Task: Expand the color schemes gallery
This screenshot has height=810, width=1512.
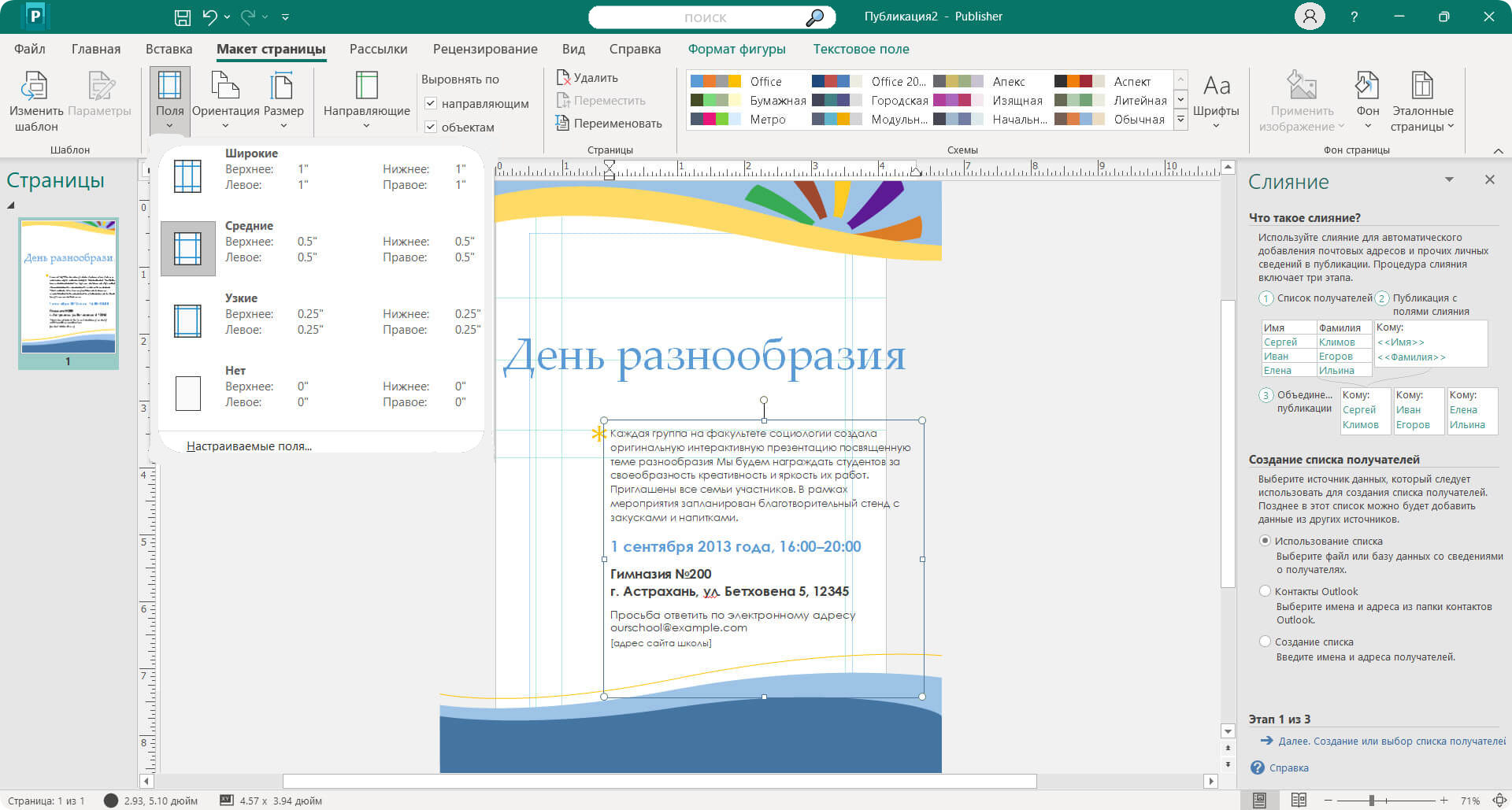Action: [1180, 120]
